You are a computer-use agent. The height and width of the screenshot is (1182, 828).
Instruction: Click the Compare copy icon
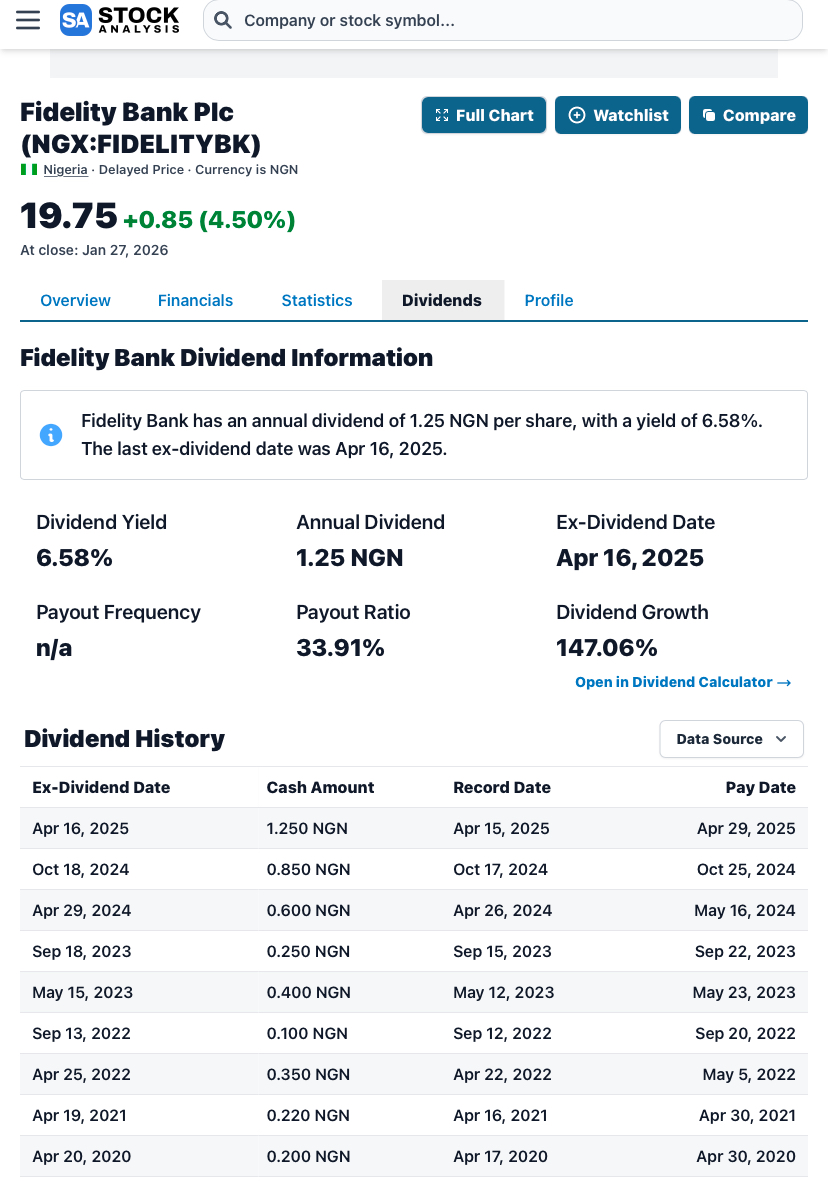(709, 116)
